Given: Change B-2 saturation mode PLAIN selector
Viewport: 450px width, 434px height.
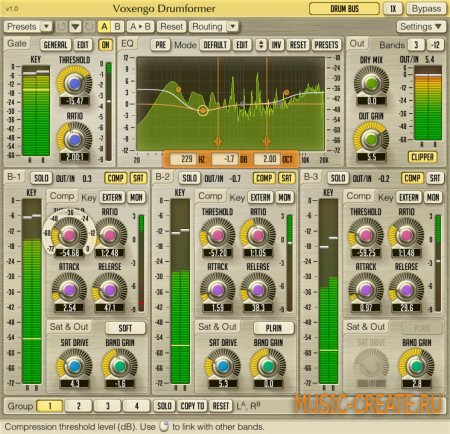Looking at the screenshot, I should pyautogui.click(x=274, y=328).
